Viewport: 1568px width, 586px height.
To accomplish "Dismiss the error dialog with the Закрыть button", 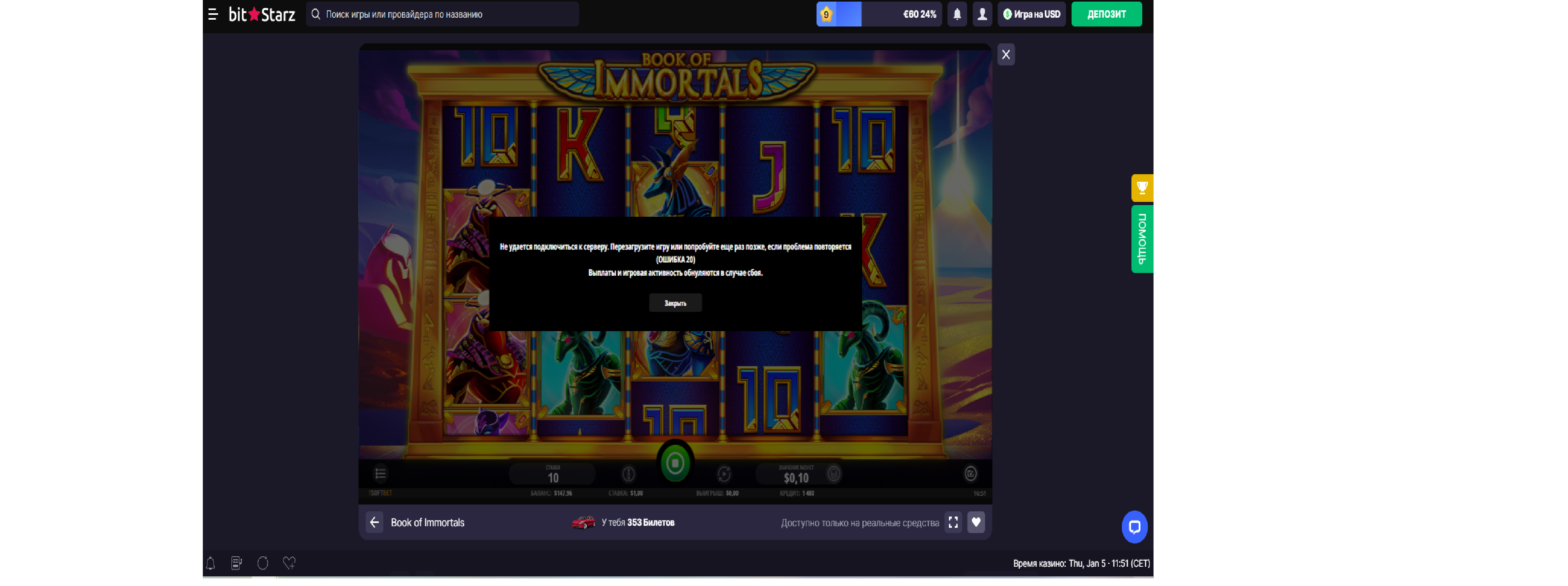I will pyautogui.click(x=675, y=303).
